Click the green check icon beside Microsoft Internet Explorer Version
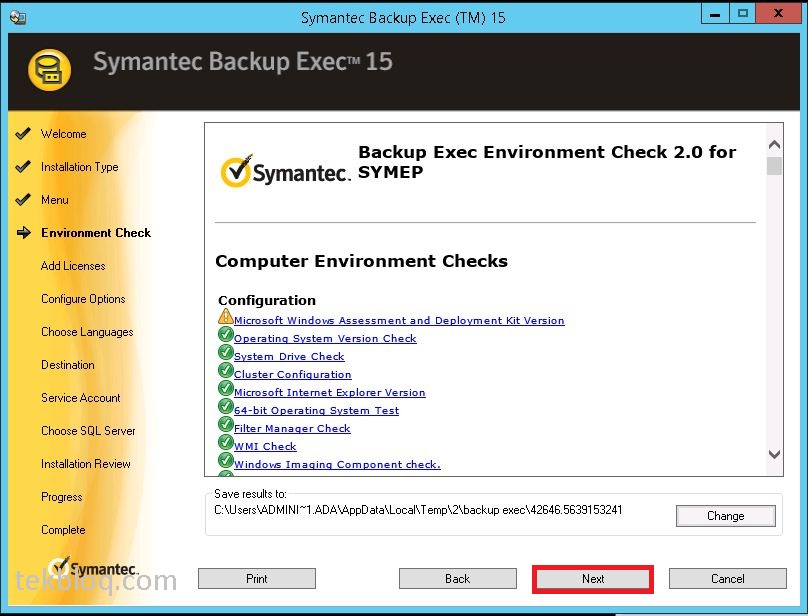Image resolution: width=808 pixels, height=616 pixels. tap(226, 388)
